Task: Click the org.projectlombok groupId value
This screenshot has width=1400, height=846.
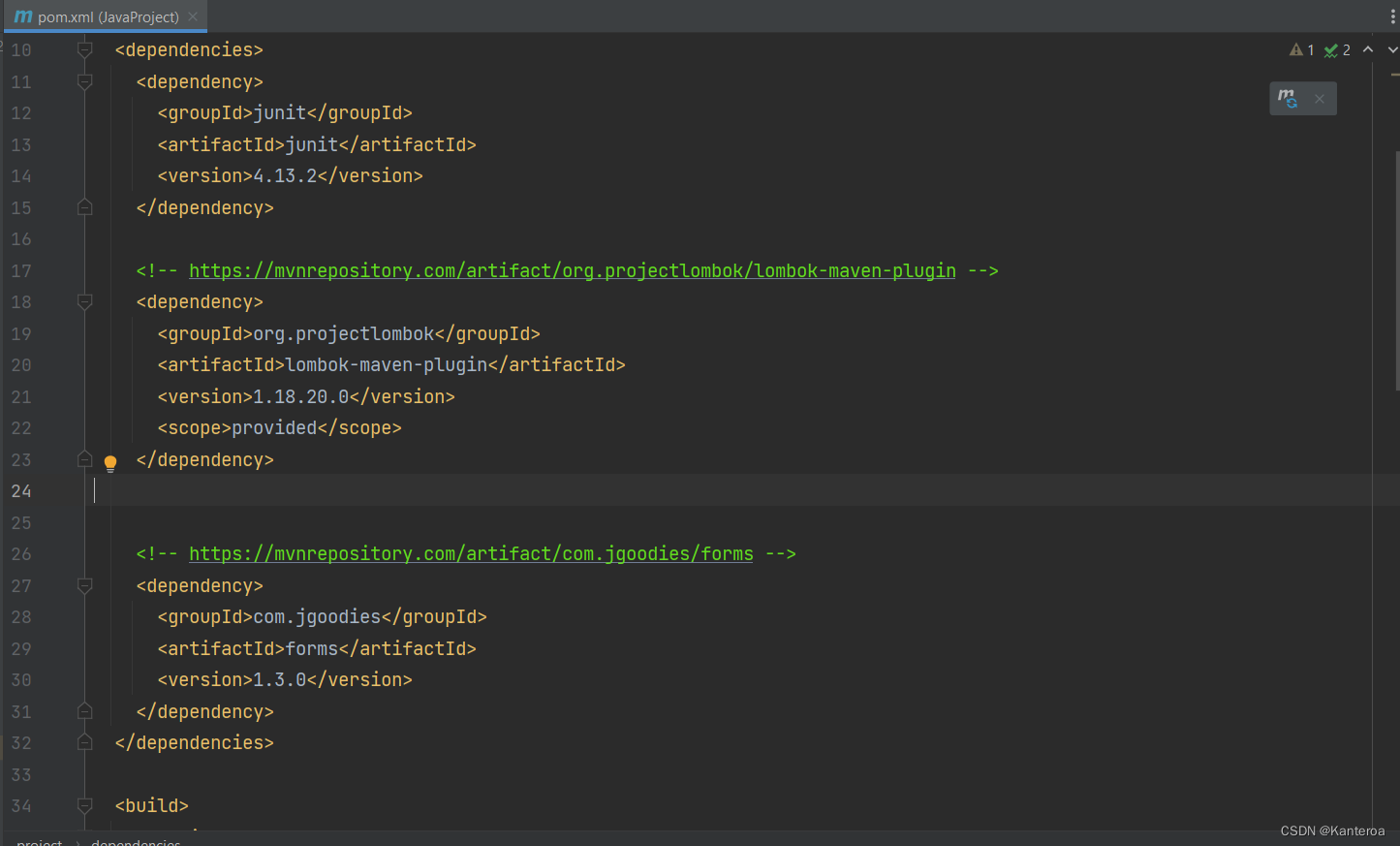Action: coord(344,333)
